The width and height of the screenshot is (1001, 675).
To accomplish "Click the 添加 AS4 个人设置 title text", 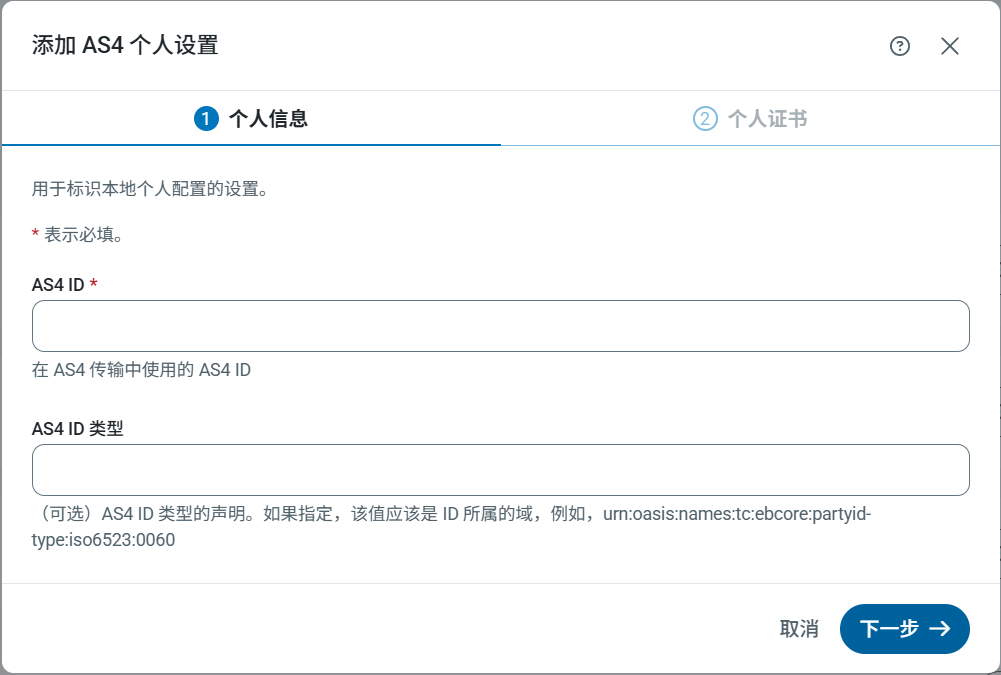I will (x=125, y=46).
